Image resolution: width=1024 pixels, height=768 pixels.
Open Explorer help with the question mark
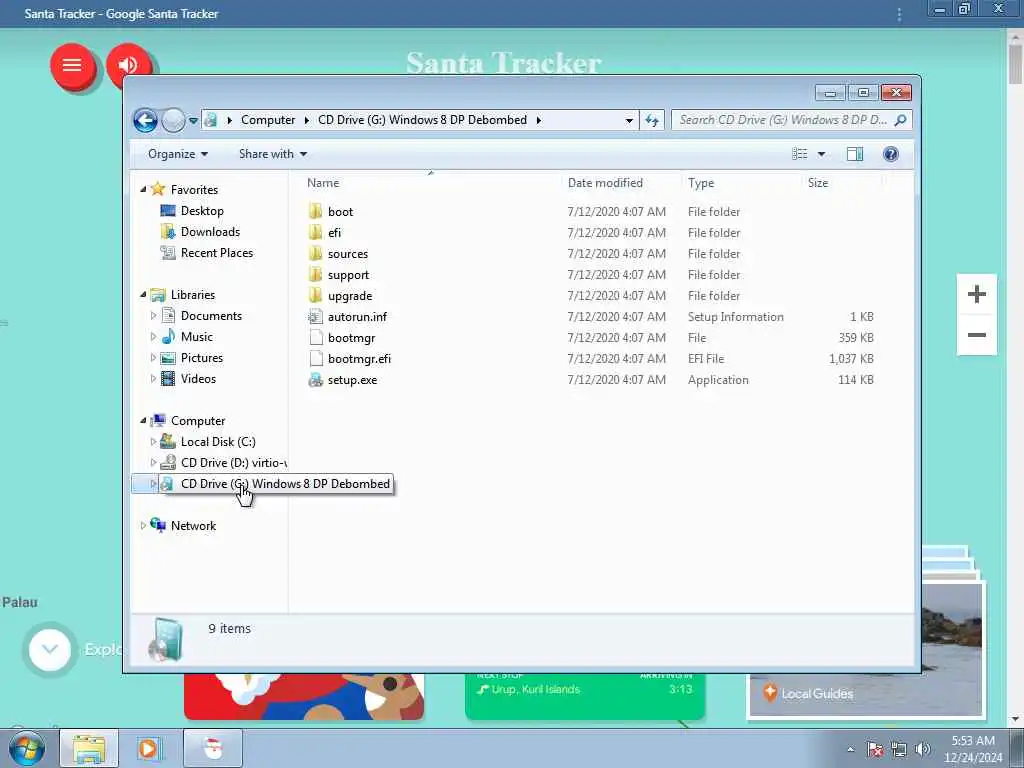pyautogui.click(x=891, y=154)
